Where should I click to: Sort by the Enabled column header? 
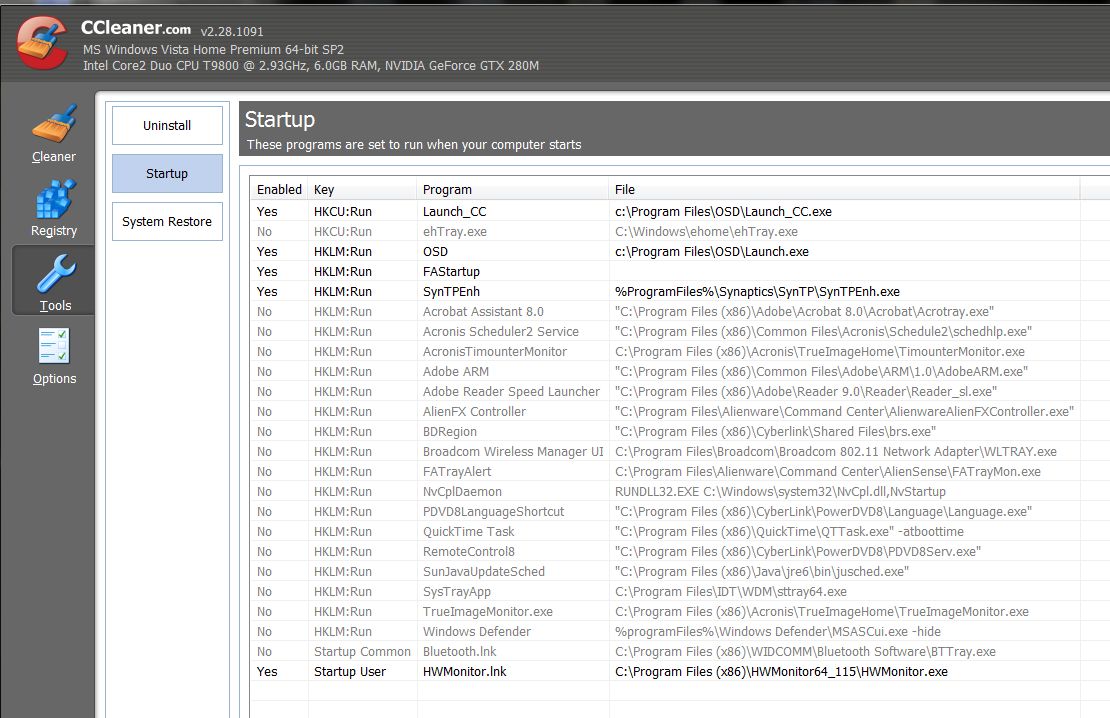click(279, 190)
